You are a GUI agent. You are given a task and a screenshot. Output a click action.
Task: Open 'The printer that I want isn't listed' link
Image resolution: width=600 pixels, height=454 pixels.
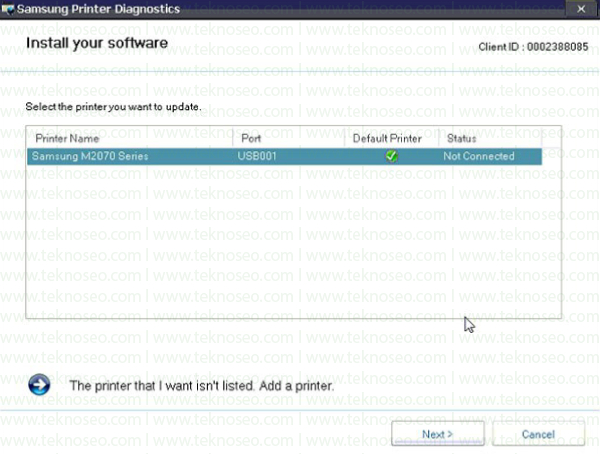click(x=202, y=385)
